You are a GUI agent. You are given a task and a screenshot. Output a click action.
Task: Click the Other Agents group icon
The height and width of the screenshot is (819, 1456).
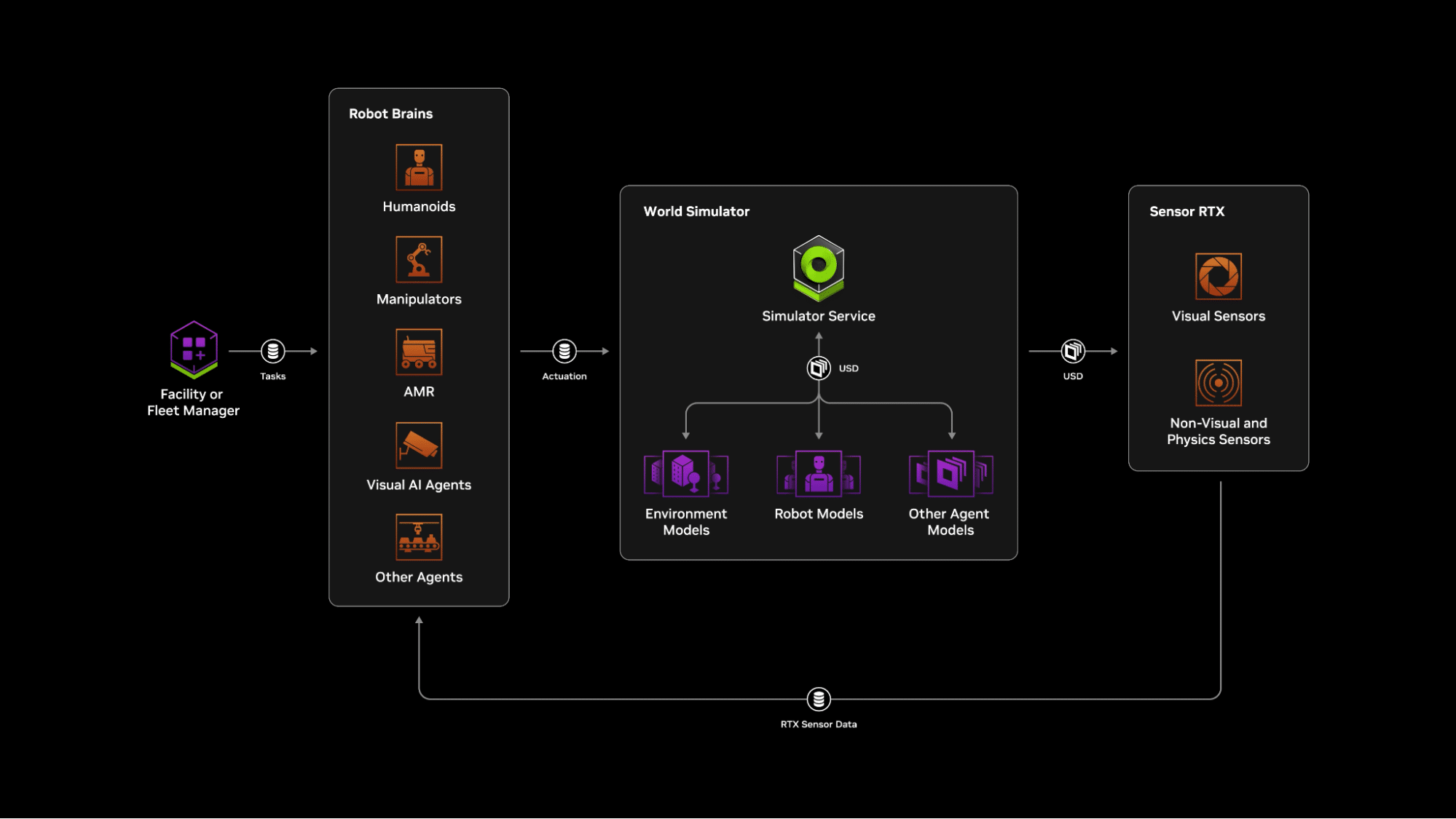click(417, 537)
